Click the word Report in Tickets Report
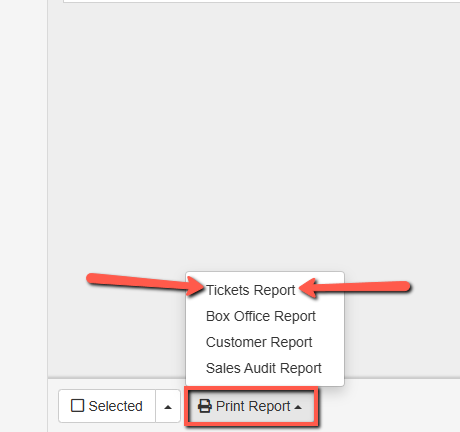 (274, 291)
